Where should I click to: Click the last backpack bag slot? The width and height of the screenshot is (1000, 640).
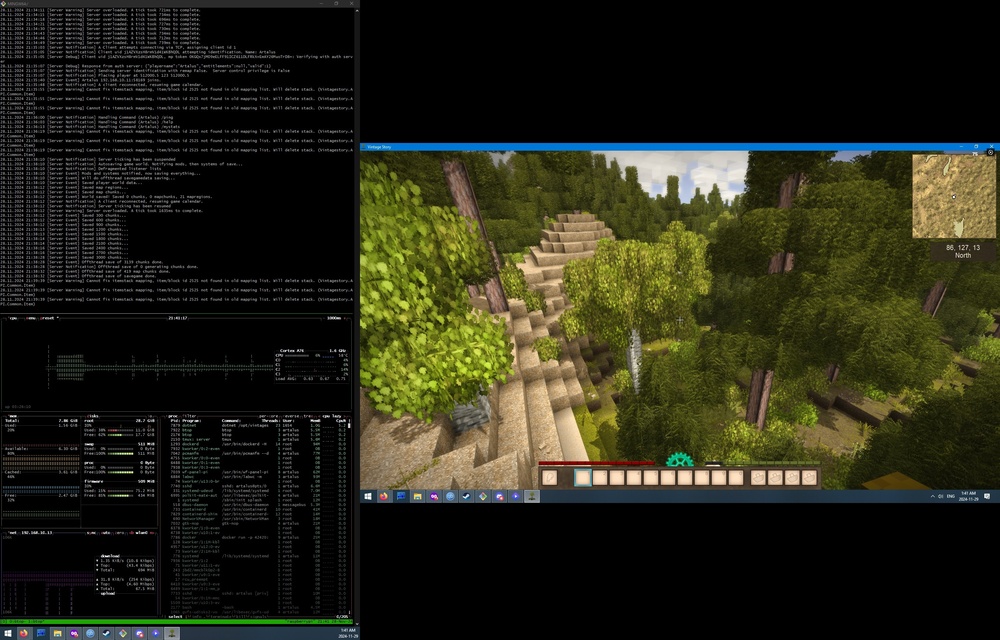809,478
